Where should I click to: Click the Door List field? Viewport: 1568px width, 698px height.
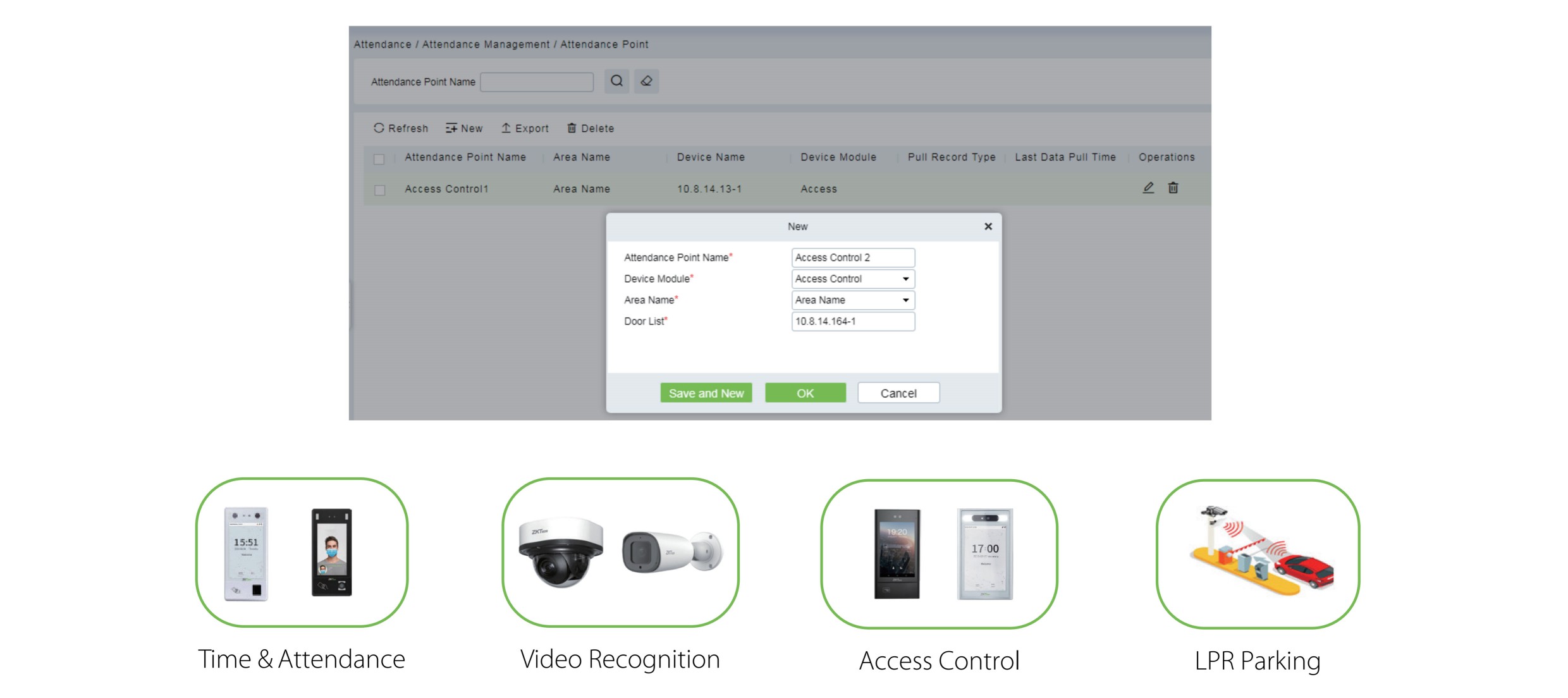pos(853,321)
